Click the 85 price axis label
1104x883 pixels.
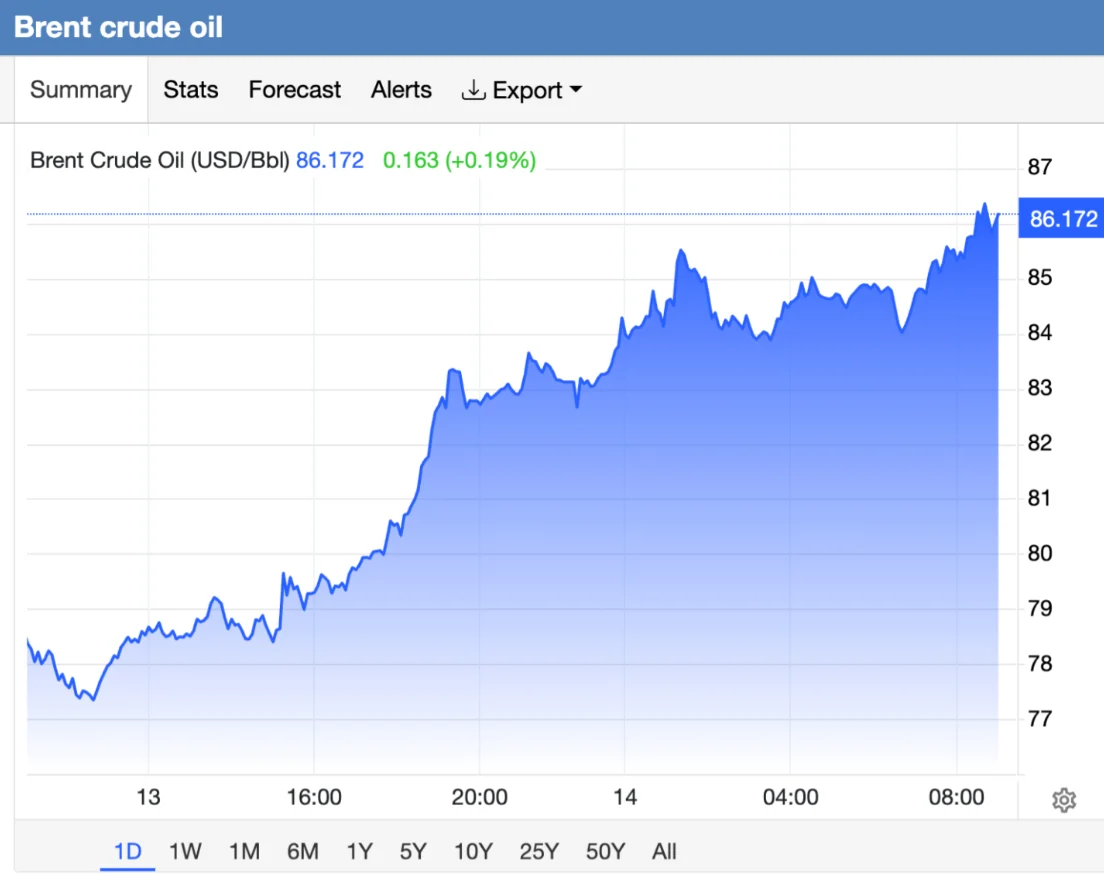[1040, 277]
